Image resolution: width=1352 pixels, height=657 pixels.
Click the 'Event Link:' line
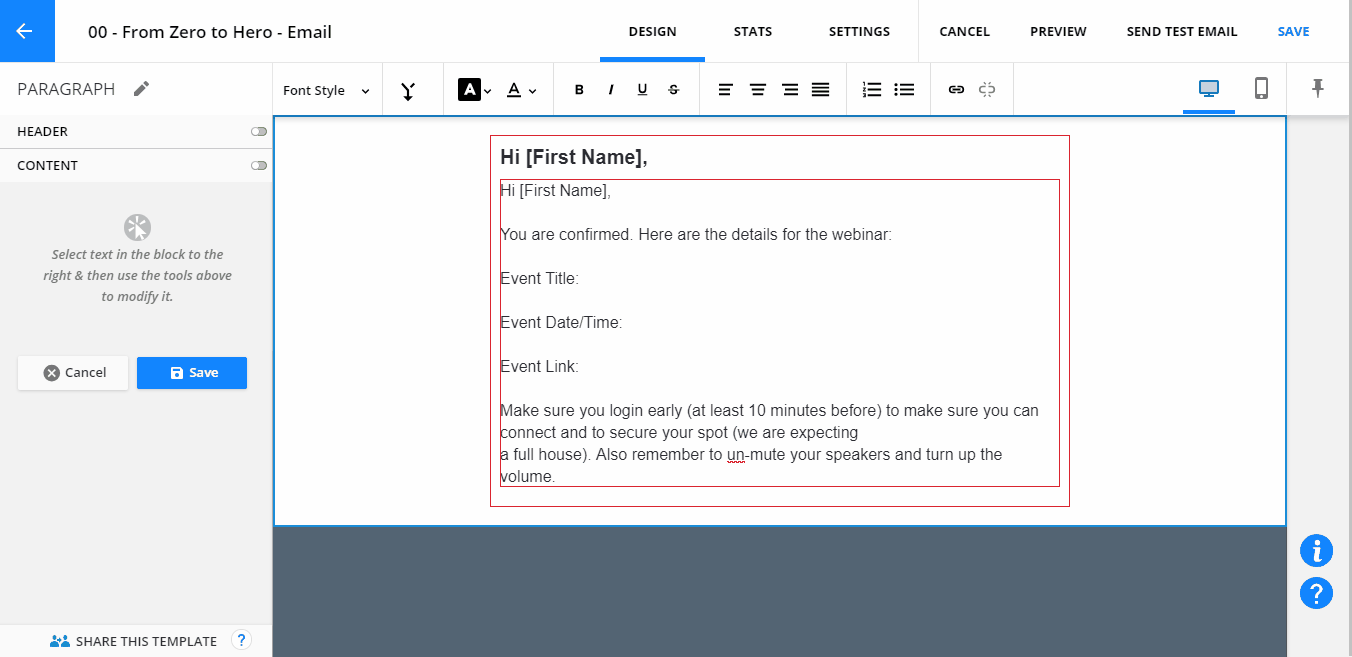pos(539,367)
